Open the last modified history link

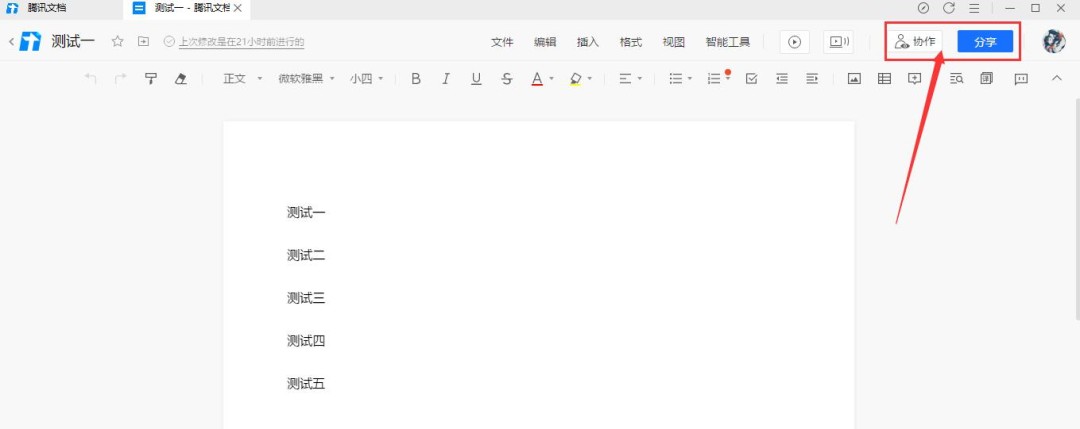pos(242,42)
